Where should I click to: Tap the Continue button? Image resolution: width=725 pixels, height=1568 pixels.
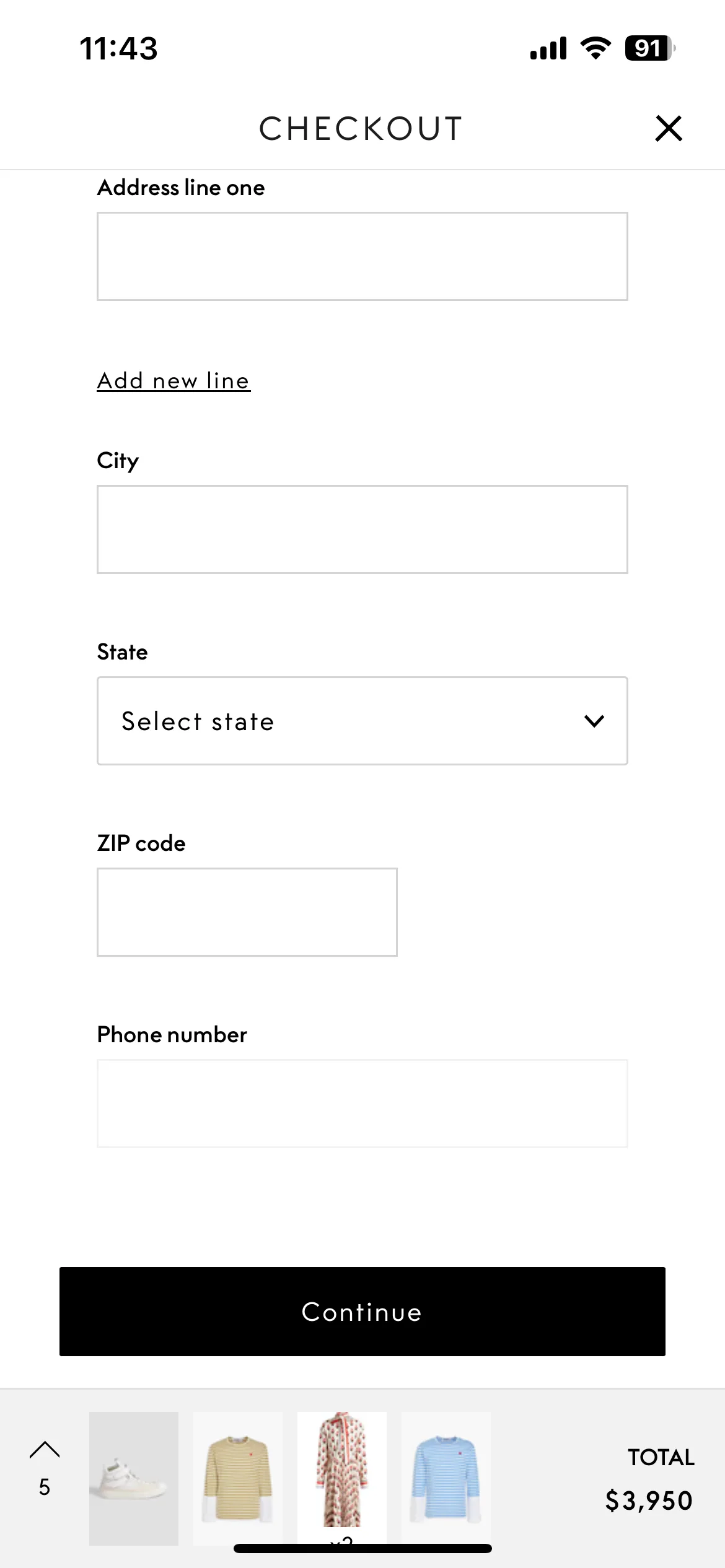click(362, 1312)
